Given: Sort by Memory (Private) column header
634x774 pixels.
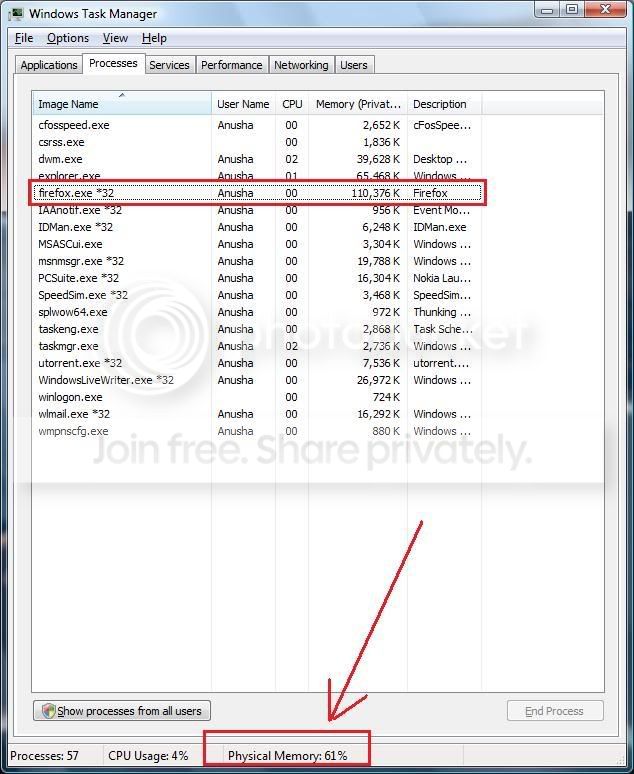Looking at the screenshot, I should coord(358,104).
